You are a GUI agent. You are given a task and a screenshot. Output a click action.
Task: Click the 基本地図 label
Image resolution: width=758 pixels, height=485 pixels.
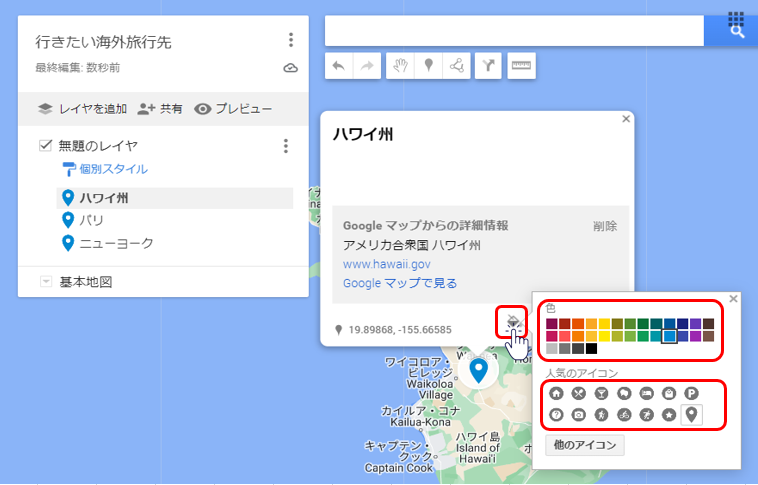pos(86,281)
